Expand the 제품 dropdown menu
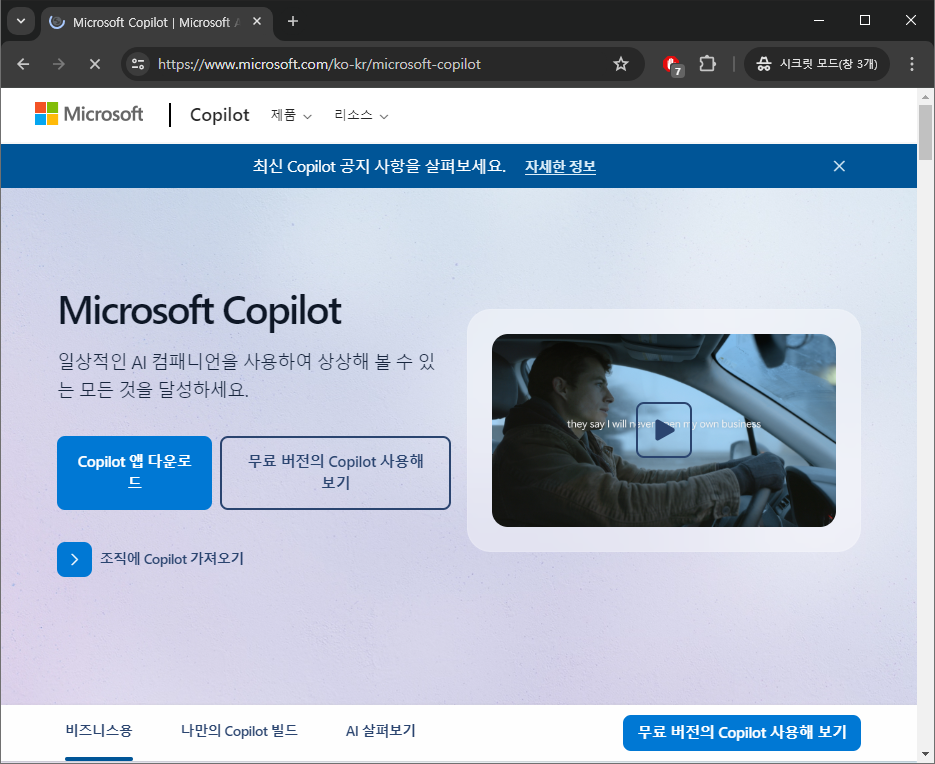Screen dimensions: 935x764 click(291, 115)
